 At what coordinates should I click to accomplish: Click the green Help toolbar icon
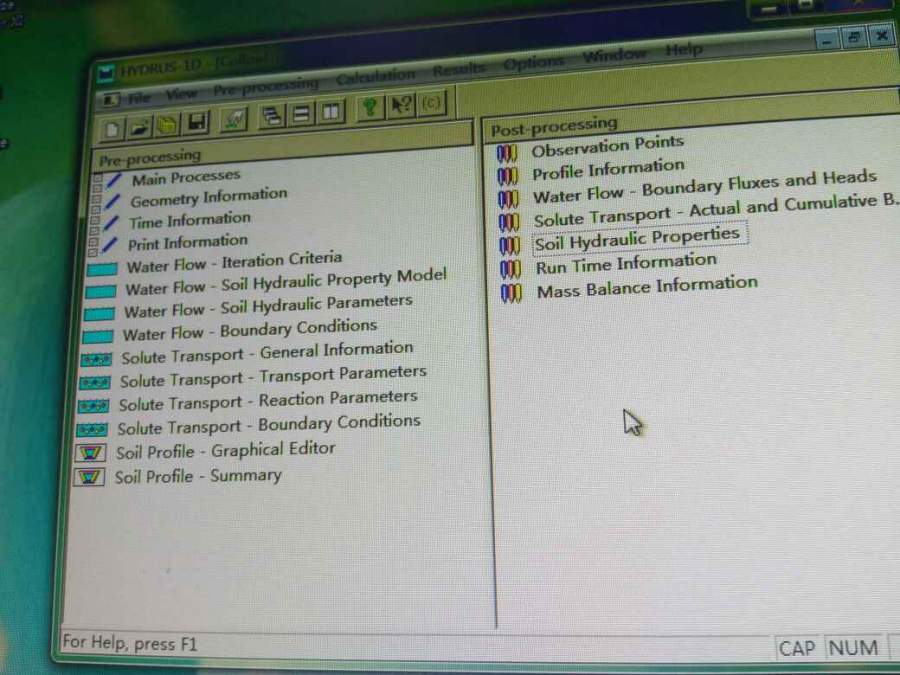click(370, 108)
